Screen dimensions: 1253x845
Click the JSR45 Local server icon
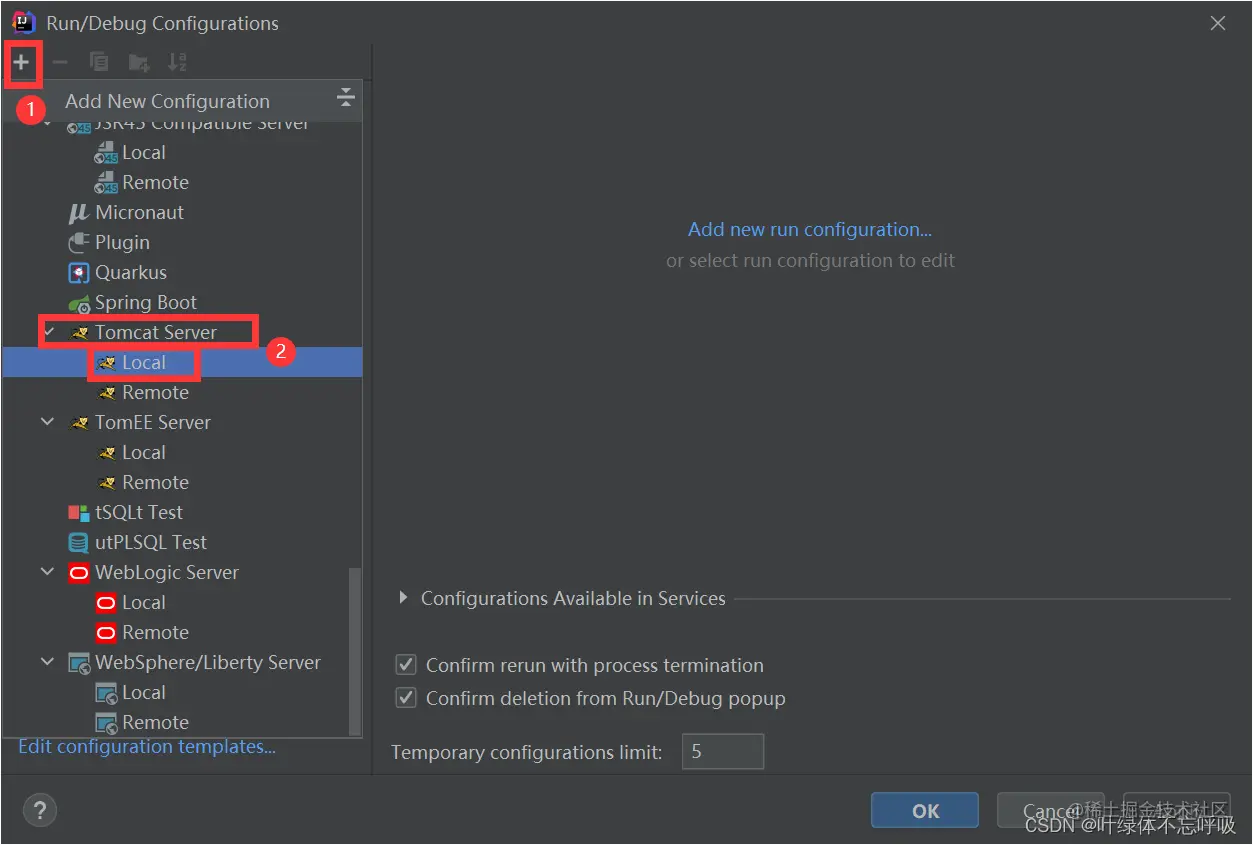(x=106, y=153)
